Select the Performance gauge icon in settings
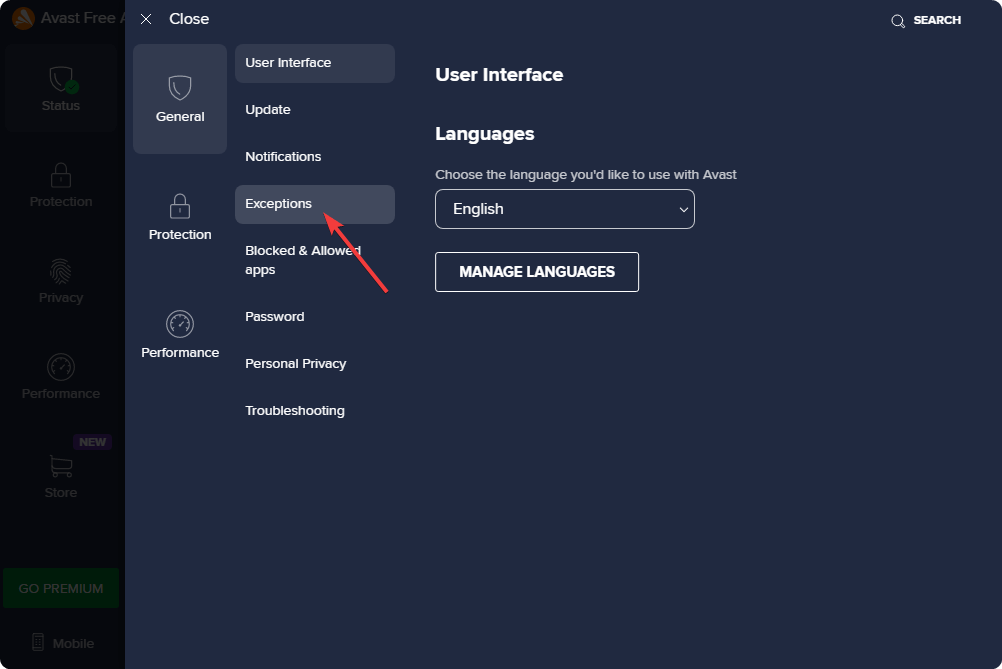 pyautogui.click(x=180, y=324)
